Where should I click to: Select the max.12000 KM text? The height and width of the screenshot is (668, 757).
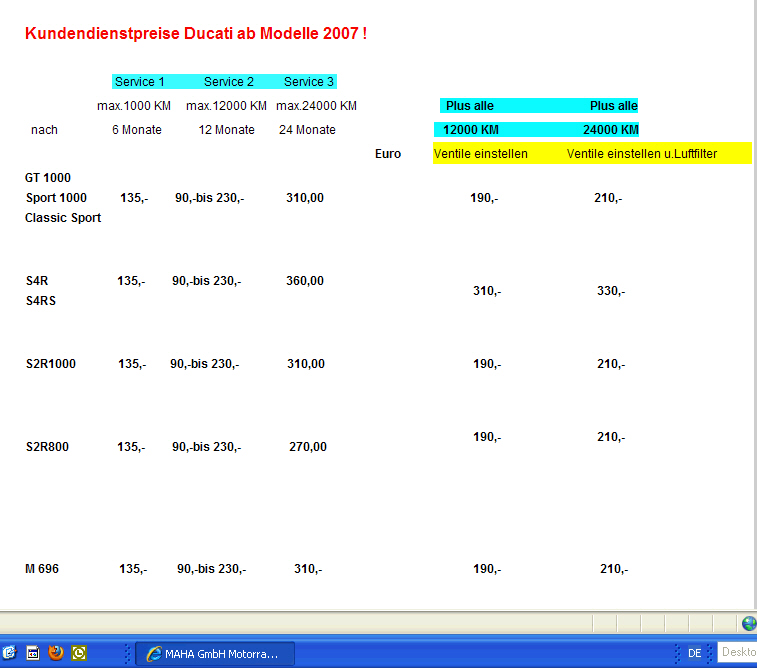[226, 106]
